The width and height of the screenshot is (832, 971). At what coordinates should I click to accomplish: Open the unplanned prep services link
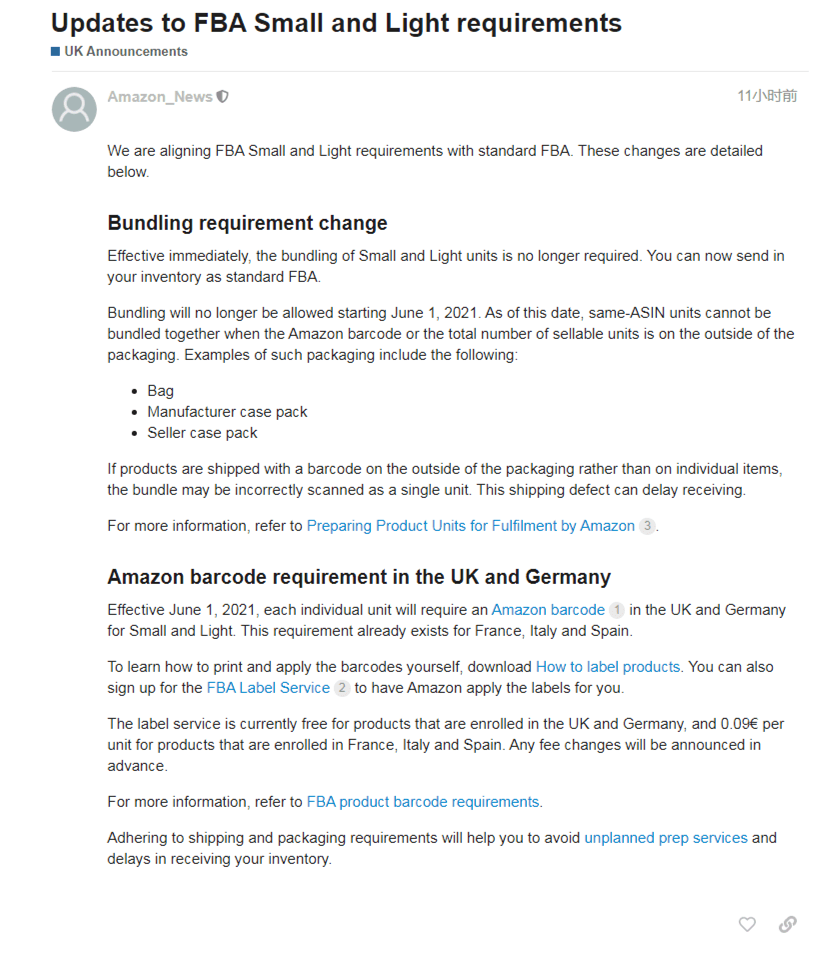tap(666, 838)
